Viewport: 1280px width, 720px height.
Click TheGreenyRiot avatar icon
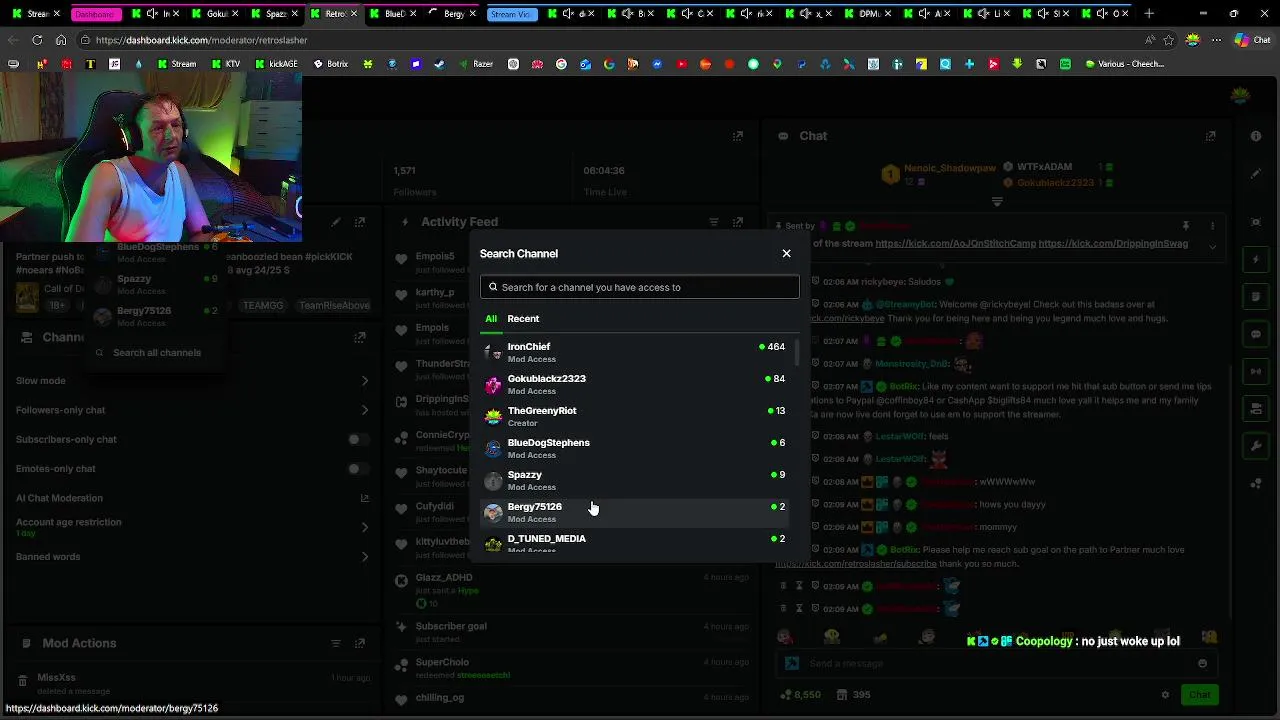(x=493, y=416)
